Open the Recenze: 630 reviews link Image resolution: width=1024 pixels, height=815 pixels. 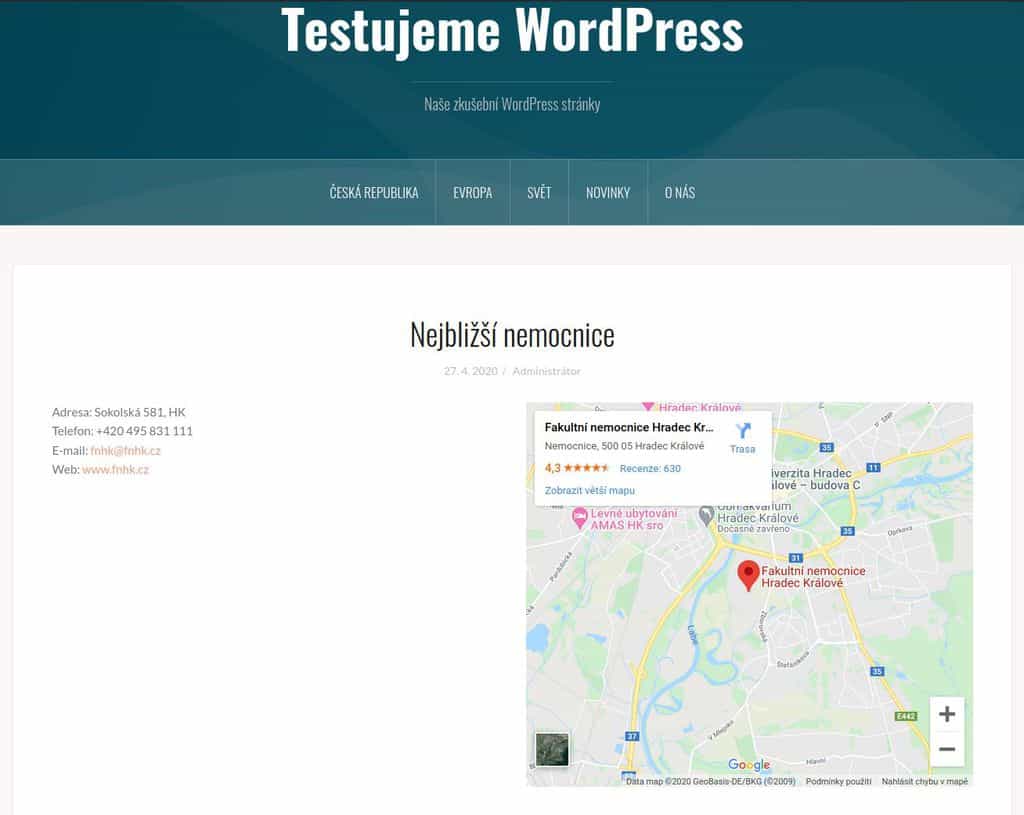650,468
